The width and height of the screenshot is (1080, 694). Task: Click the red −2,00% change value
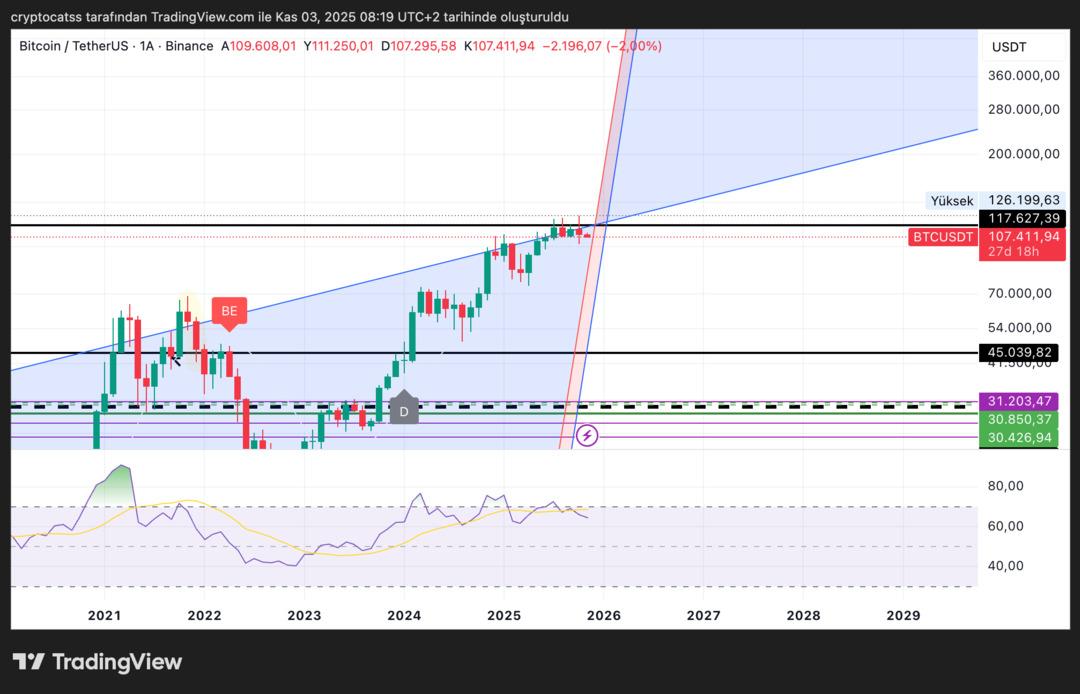(632, 46)
